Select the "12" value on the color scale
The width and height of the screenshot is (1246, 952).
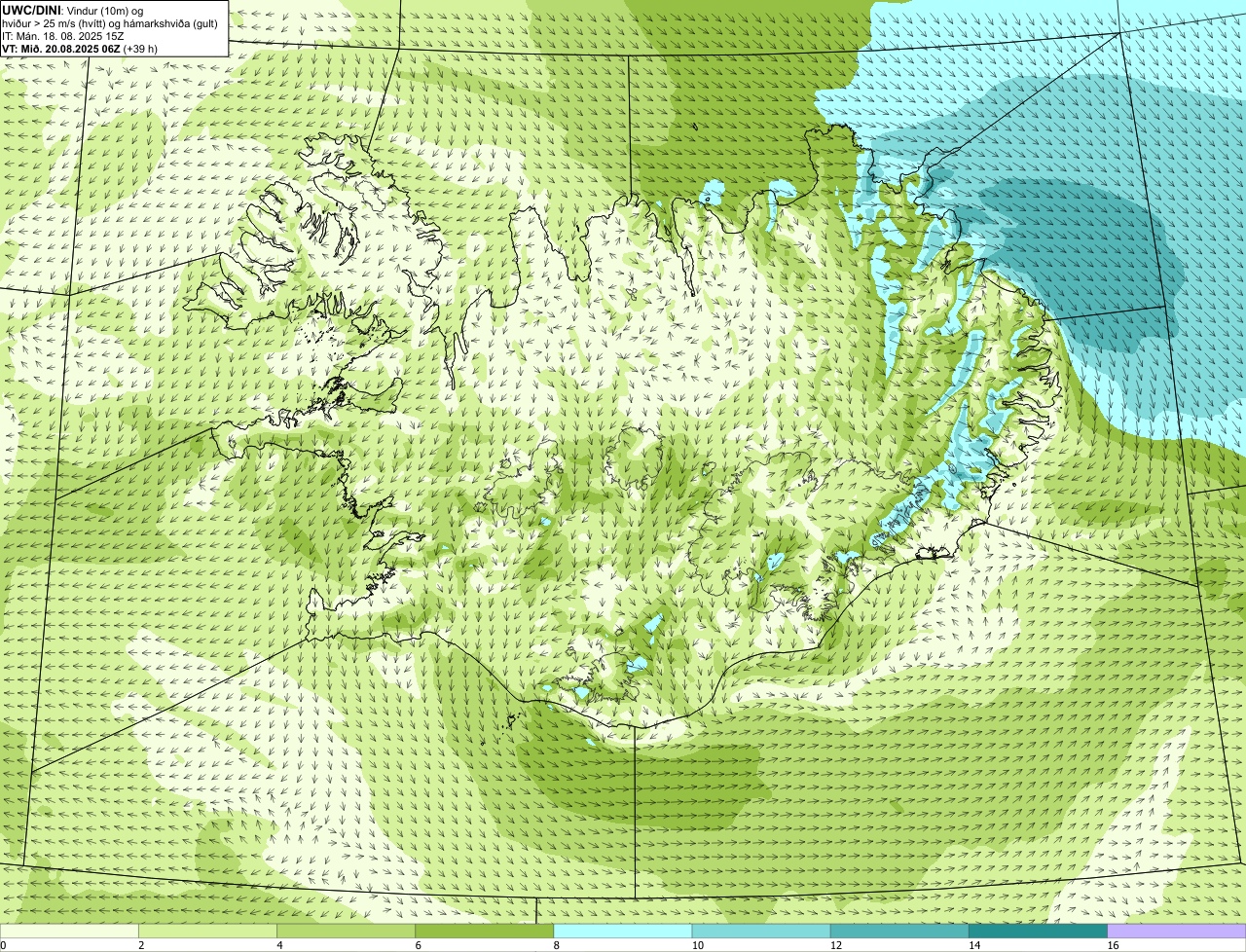point(836,945)
